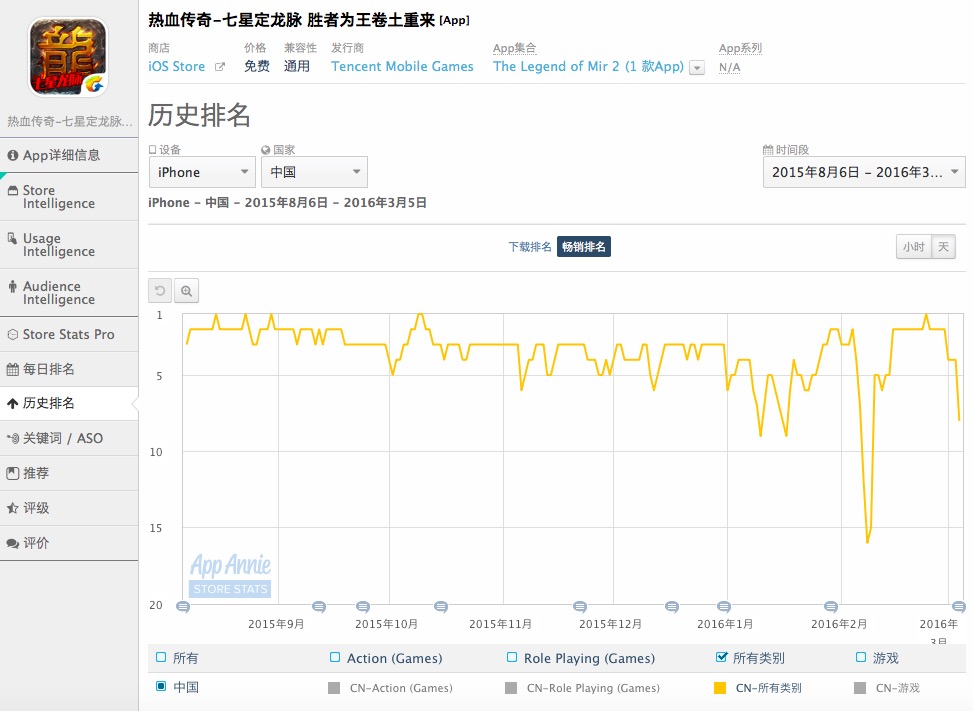973x711 pixels.
Task: Click the 关键词 / ASO key icon
Action: 12,438
